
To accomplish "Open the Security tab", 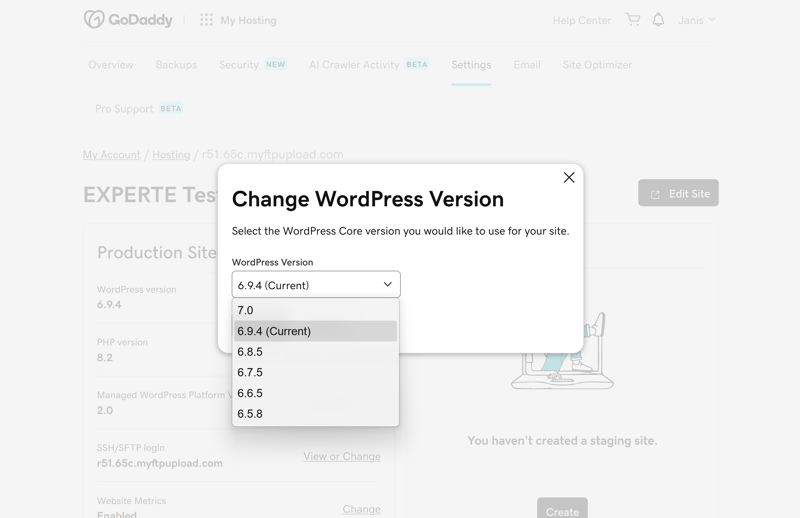I will [253, 65].
